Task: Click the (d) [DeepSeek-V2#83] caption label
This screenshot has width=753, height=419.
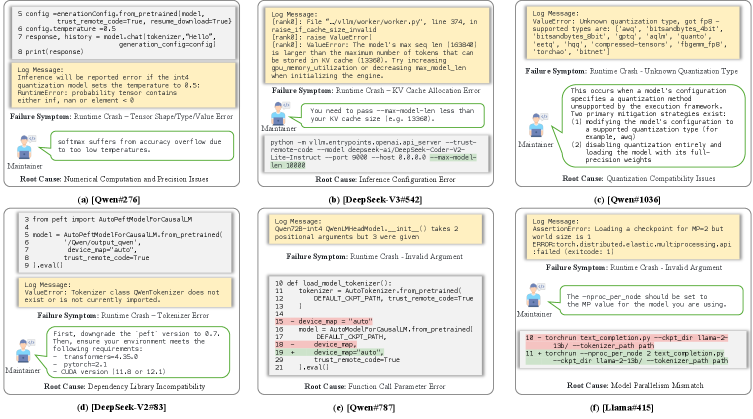Action: pos(123,408)
